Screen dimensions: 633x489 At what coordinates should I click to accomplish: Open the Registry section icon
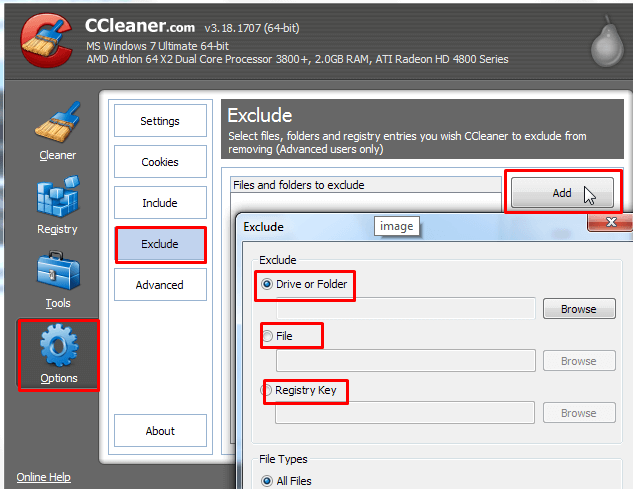[x=58, y=196]
